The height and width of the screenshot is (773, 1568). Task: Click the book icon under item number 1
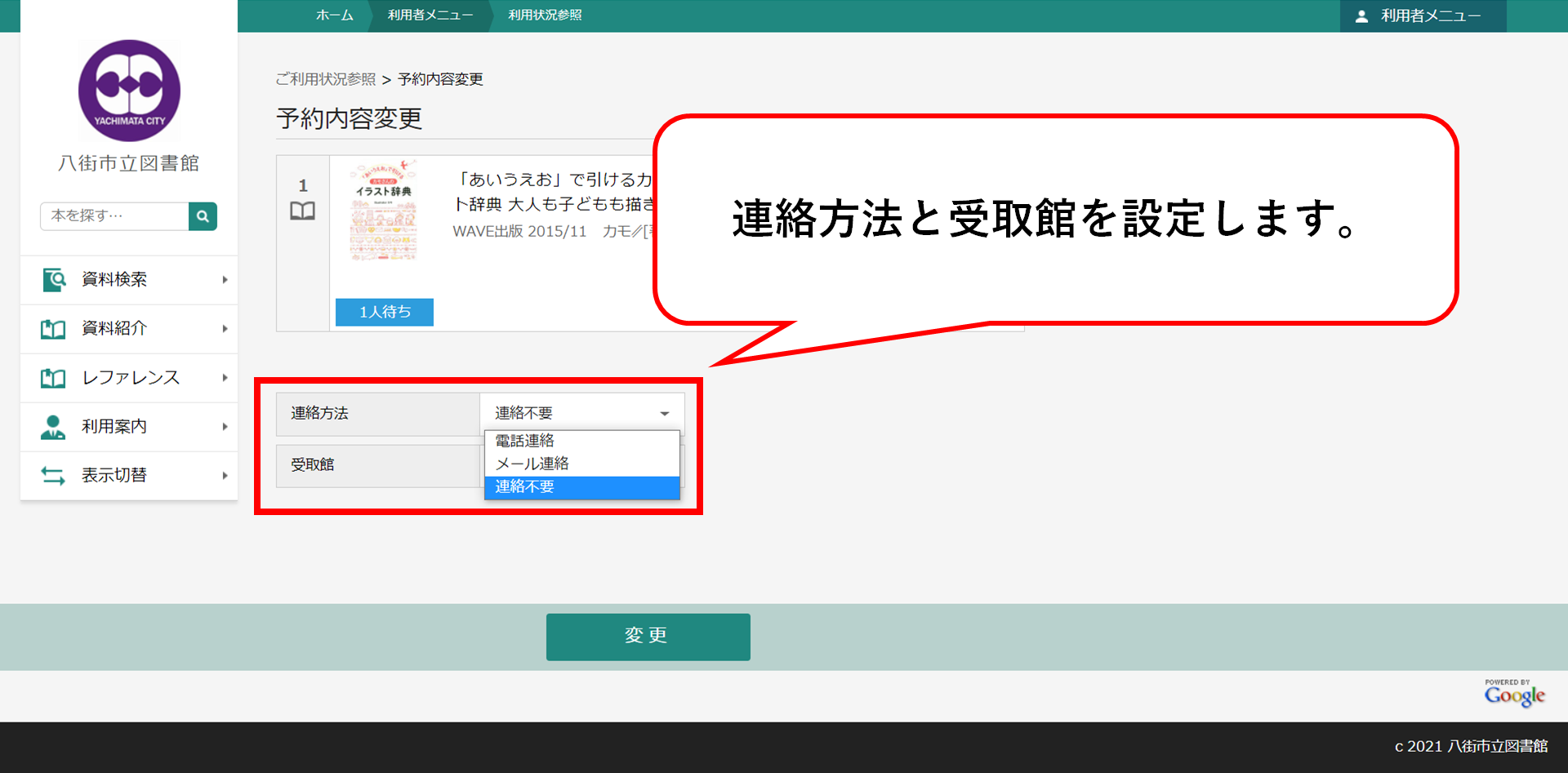coord(302,211)
